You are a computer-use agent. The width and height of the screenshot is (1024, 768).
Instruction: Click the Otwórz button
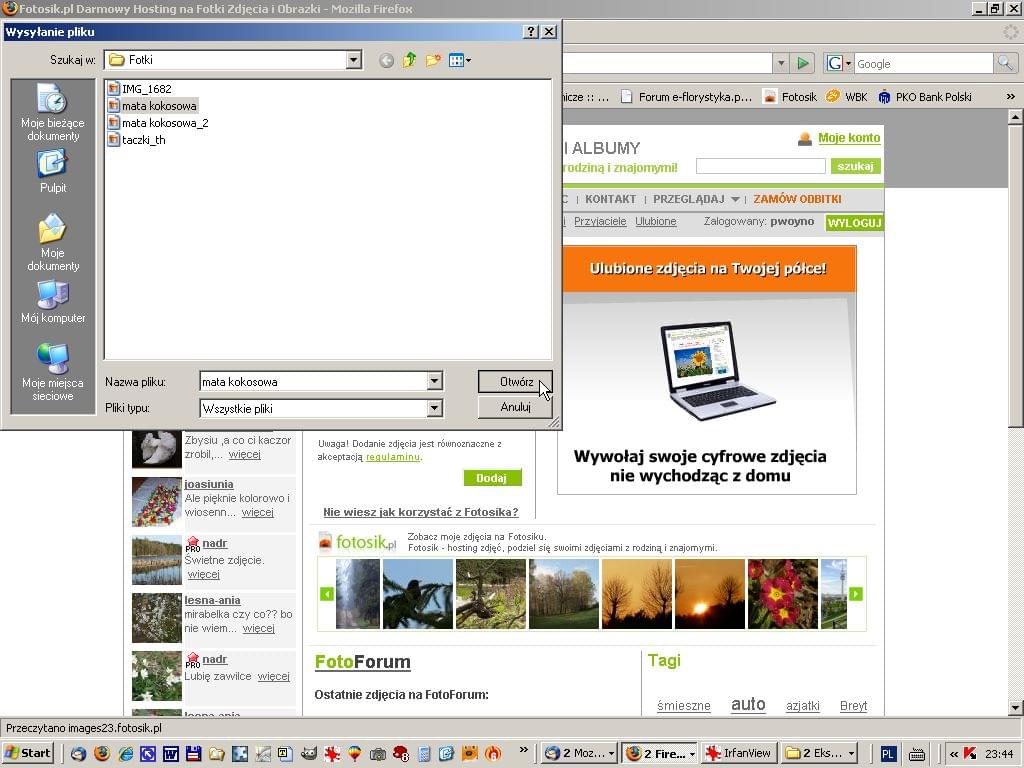click(515, 382)
